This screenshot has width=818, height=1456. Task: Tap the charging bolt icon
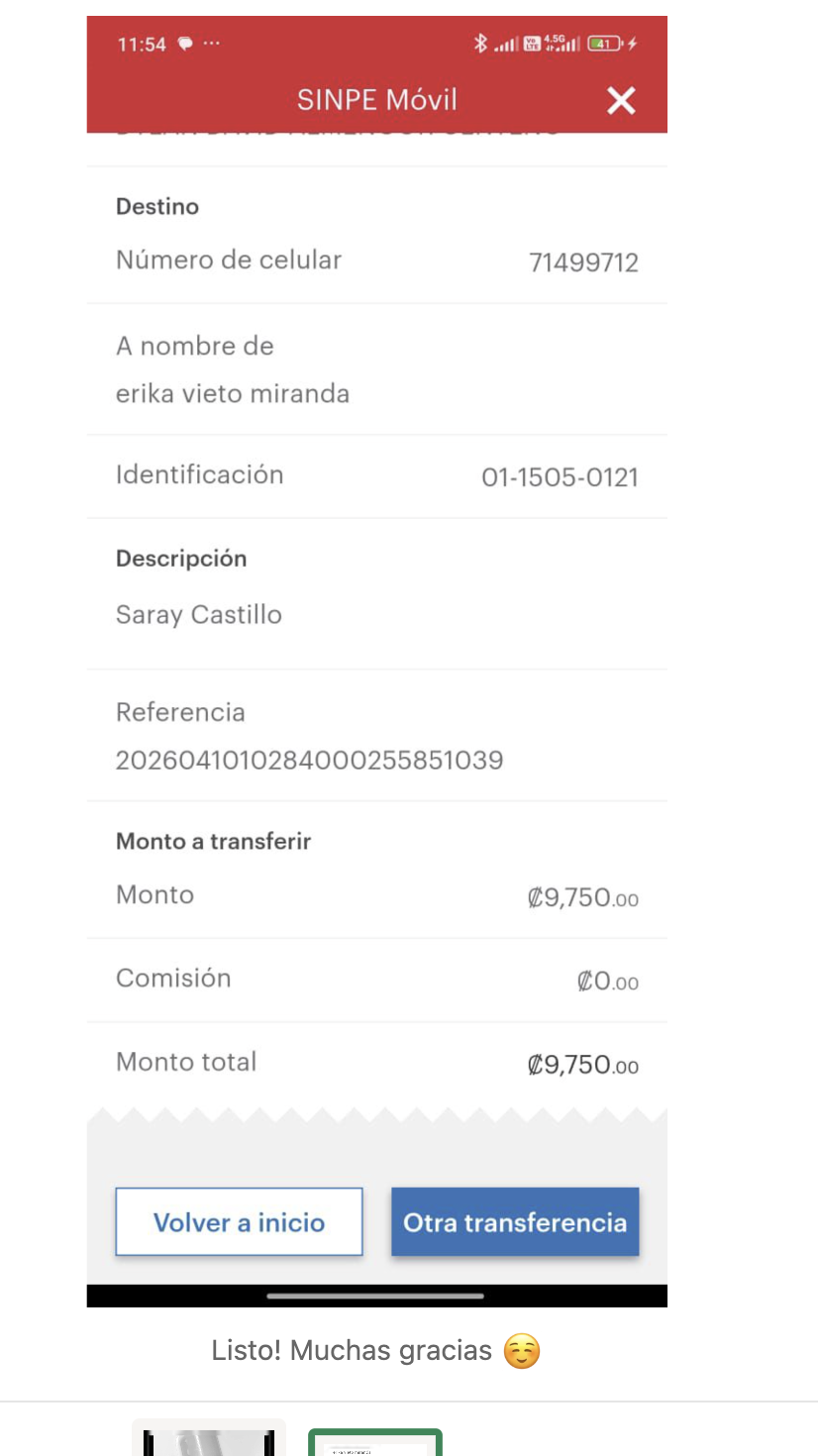point(633,44)
